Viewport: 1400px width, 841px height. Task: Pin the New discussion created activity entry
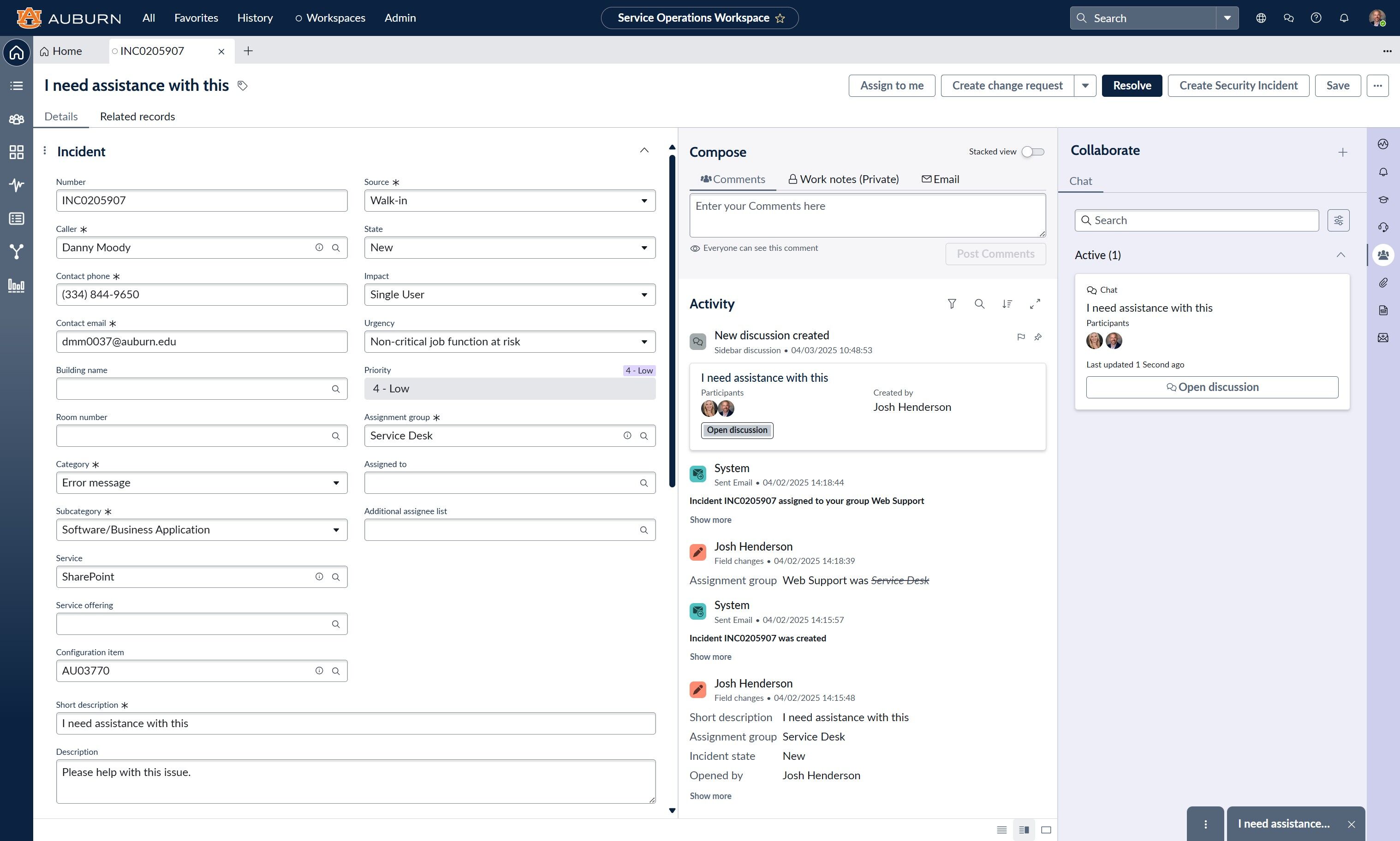click(x=1038, y=337)
